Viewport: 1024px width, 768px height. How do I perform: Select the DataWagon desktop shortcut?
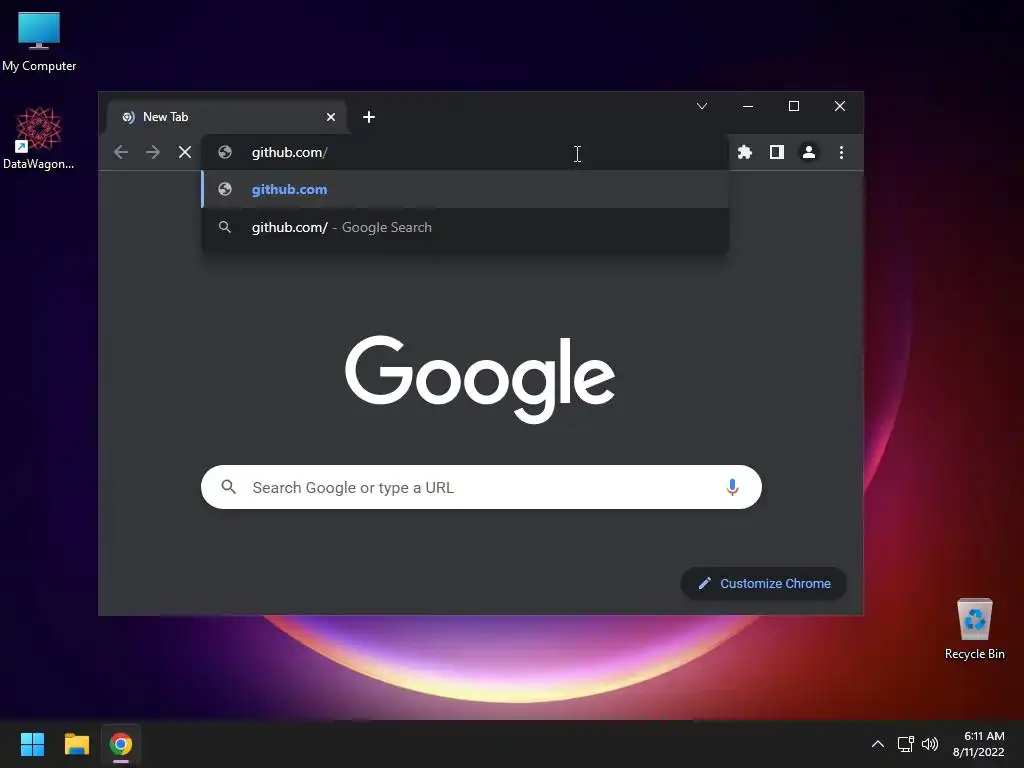point(39,138)
